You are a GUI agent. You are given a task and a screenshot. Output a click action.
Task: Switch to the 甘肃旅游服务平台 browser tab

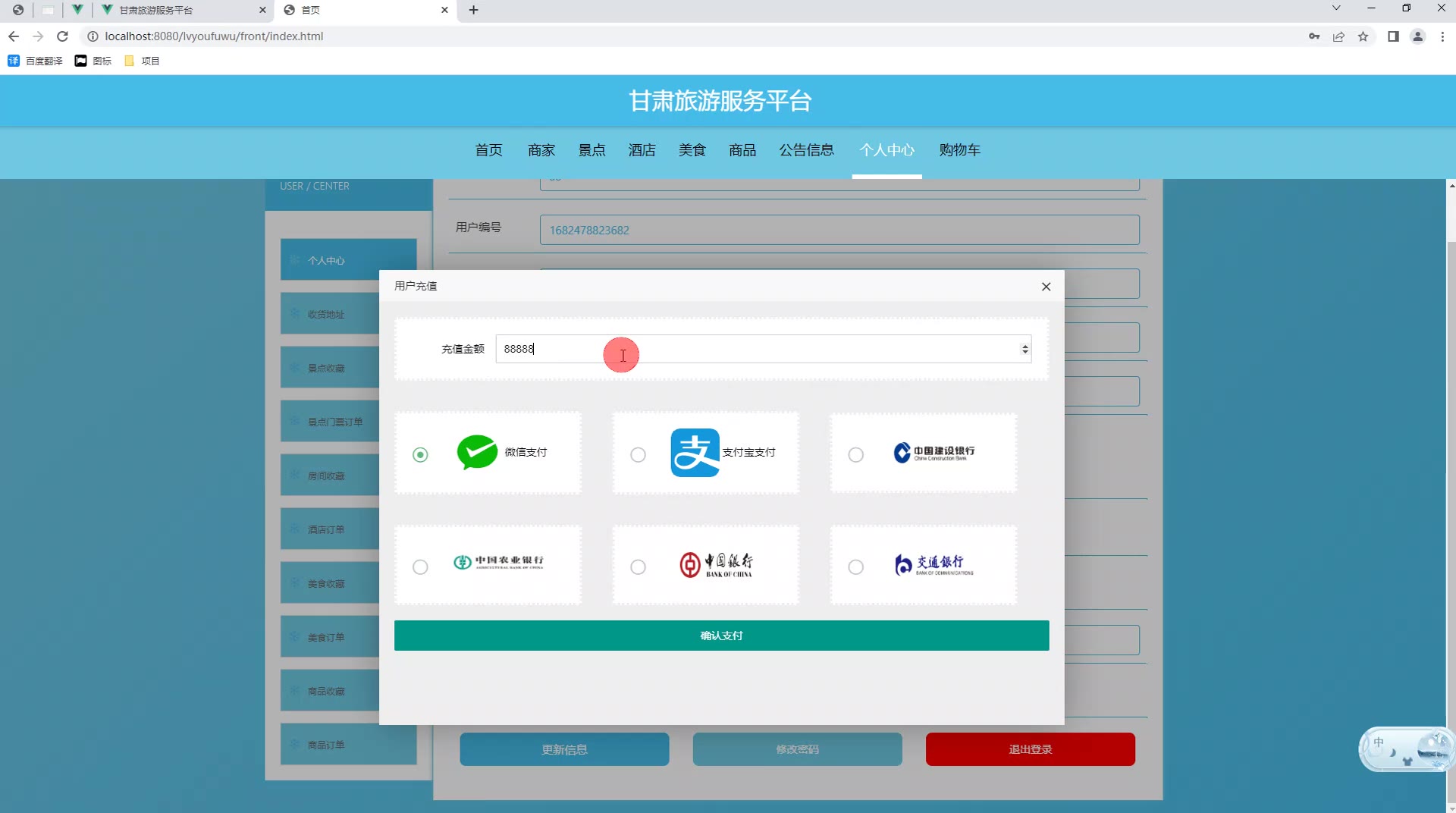click(182, 10)
